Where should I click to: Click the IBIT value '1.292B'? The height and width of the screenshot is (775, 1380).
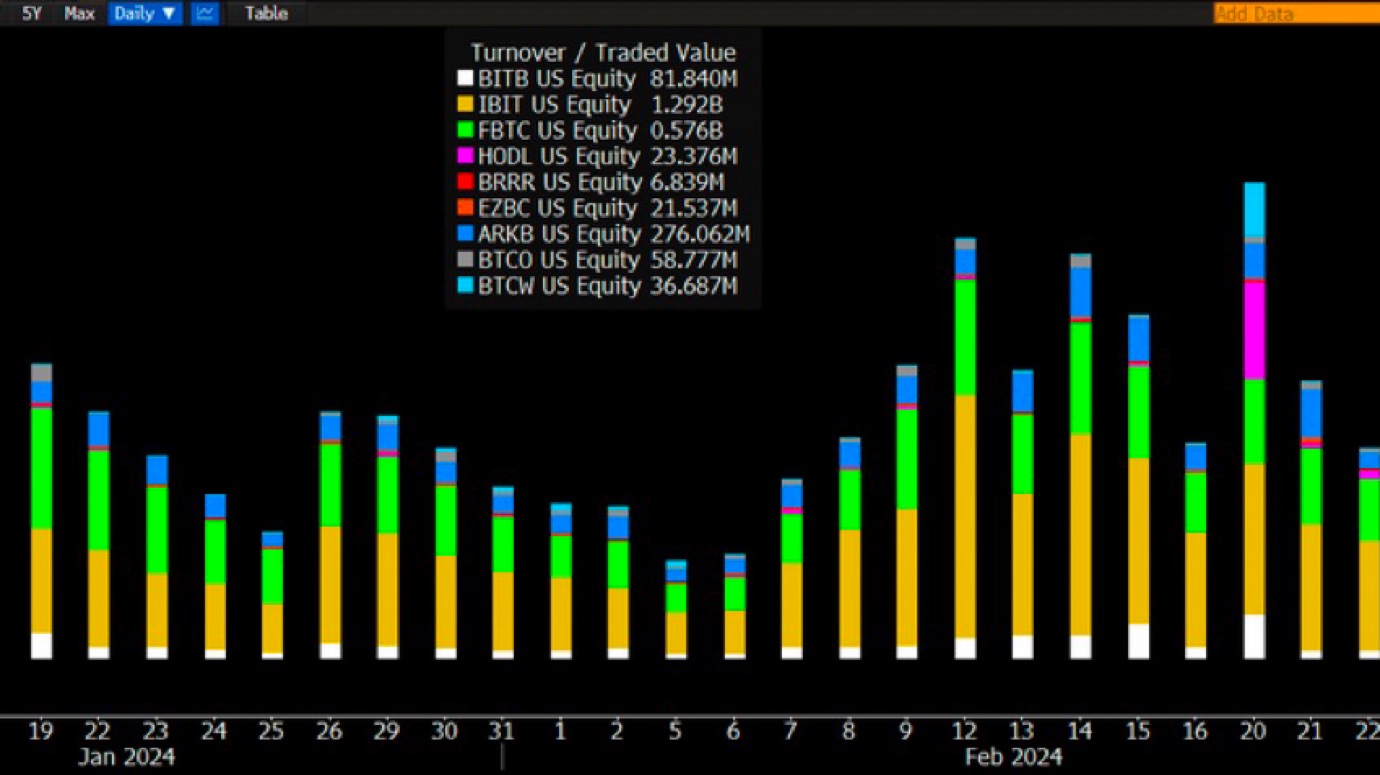click(x=685, y=105)
